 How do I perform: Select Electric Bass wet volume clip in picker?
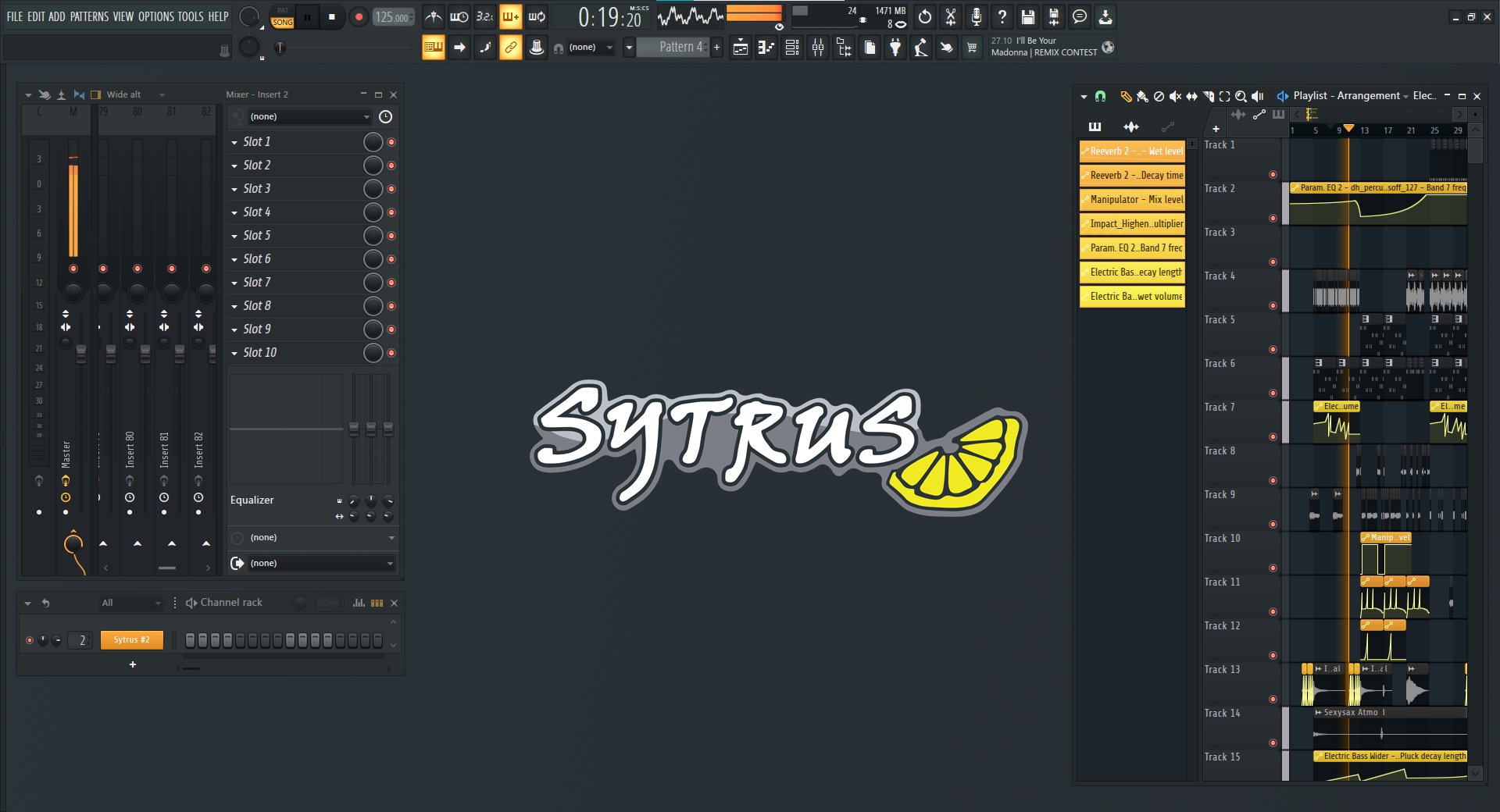[1132, 297]
